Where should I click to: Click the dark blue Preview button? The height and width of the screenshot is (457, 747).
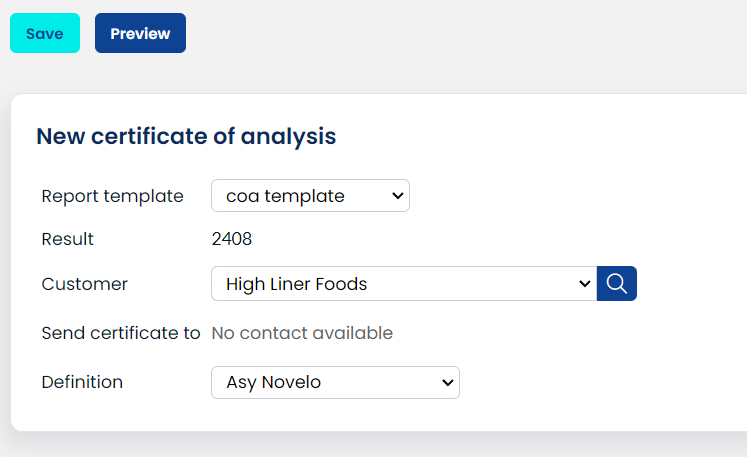[x=140, y=33]
